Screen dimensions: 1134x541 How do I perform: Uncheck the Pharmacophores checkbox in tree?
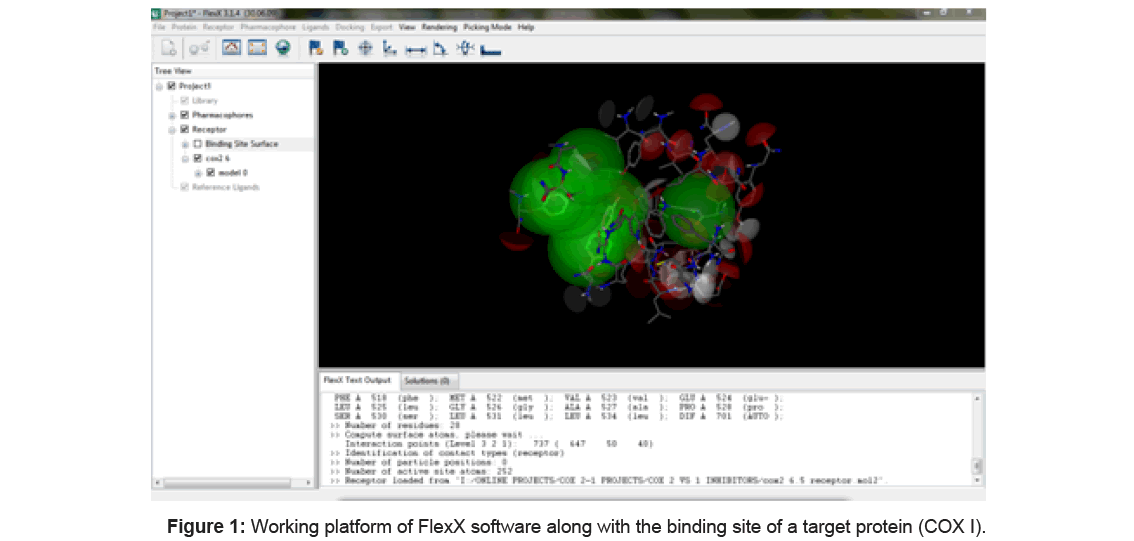184,115
